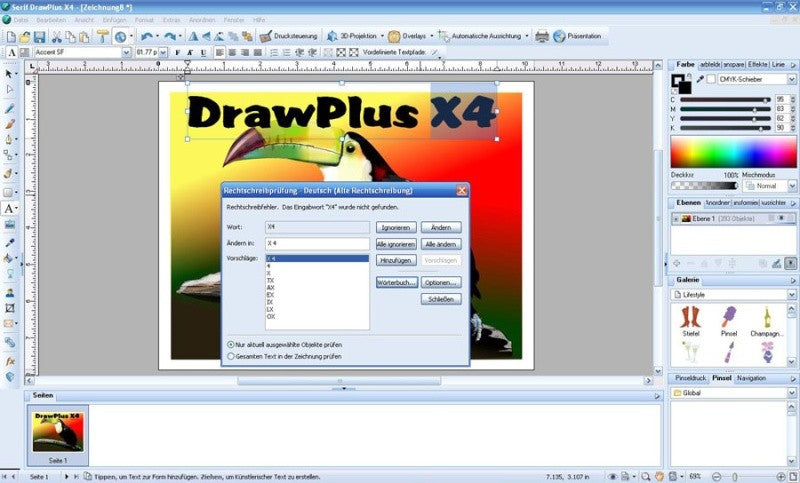Click the Ändern button
Viewport: 800px width, 483px height.
pos(441,227)
